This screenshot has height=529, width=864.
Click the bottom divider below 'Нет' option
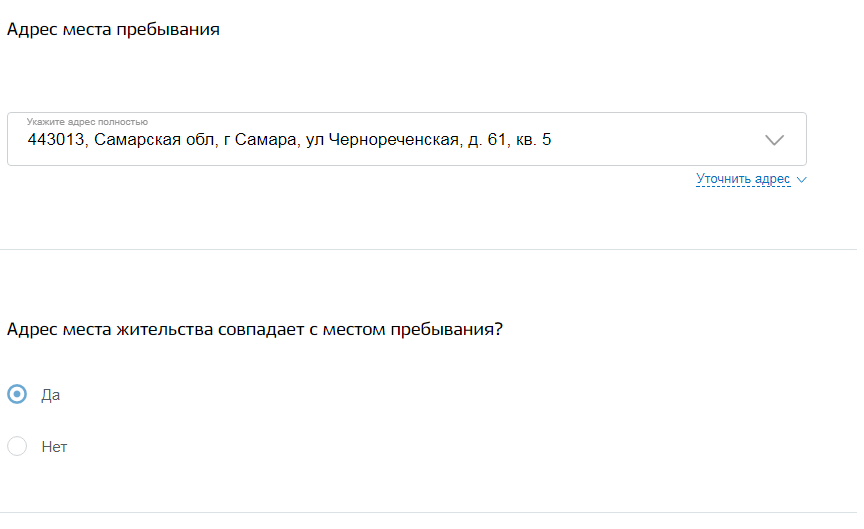click(x=428, y=512)
